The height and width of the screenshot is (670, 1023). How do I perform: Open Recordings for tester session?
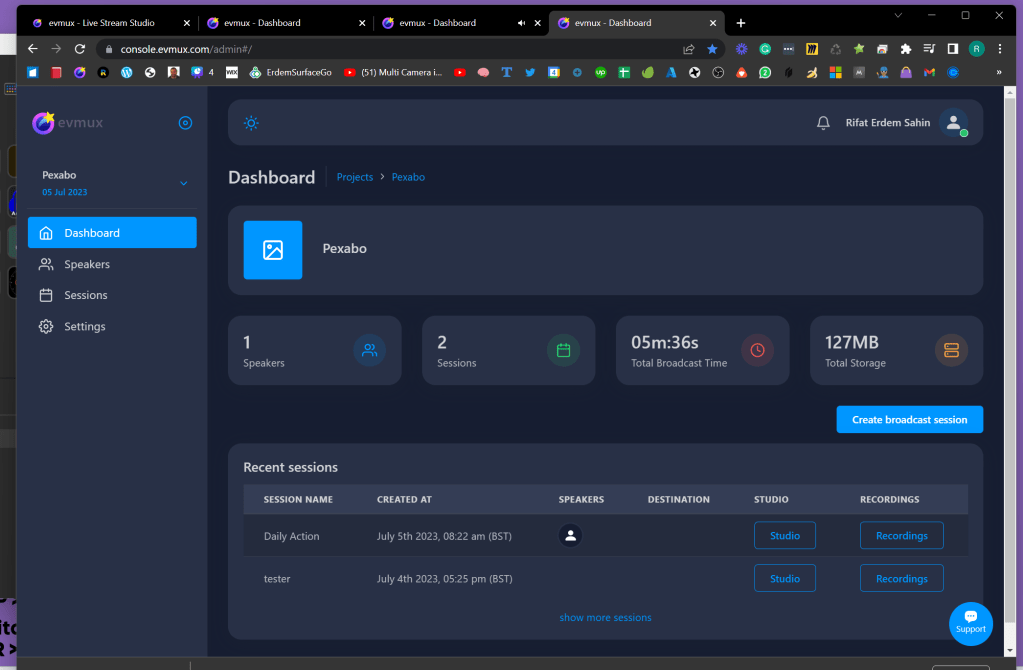point(902,579)
